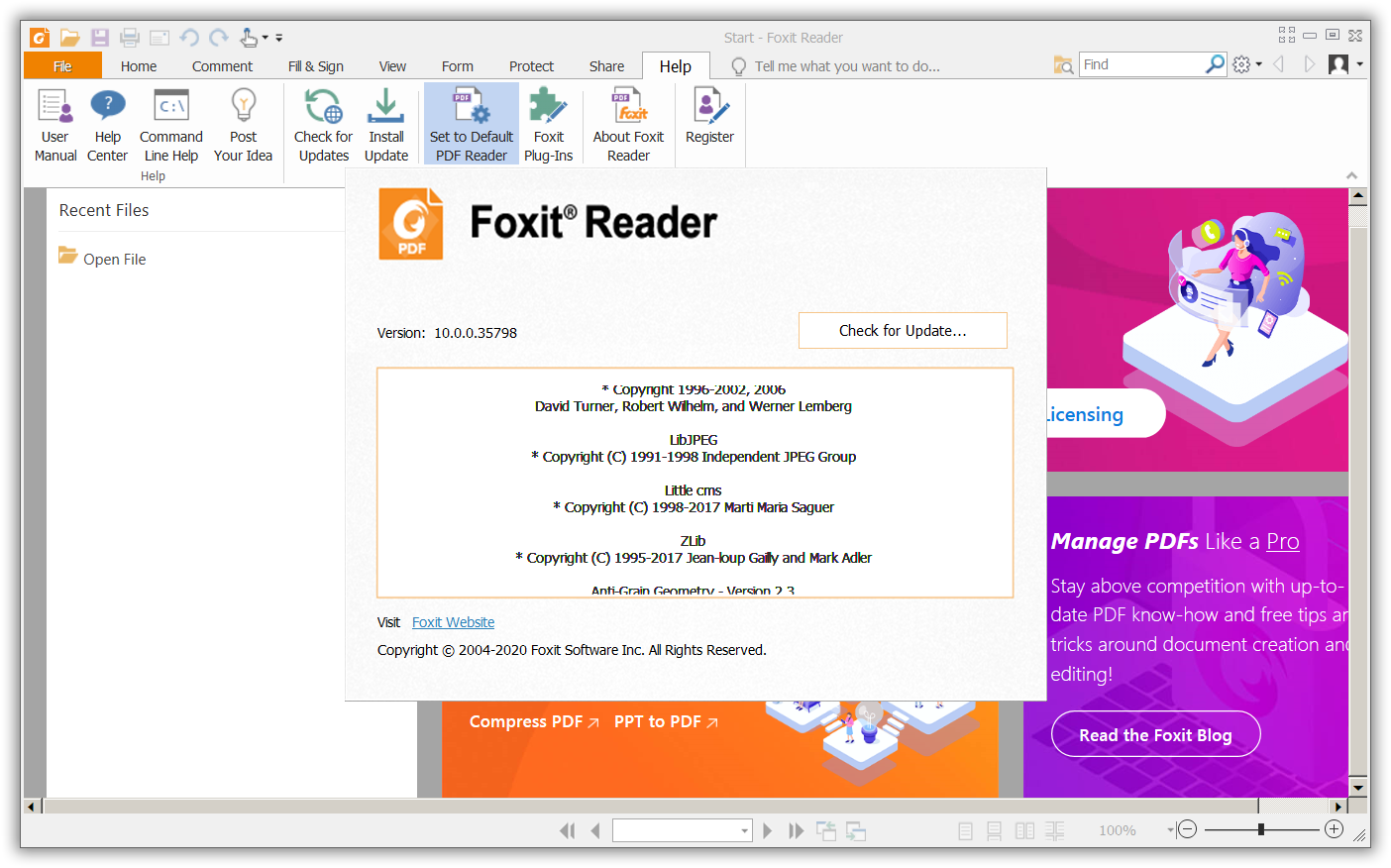The width and height of the screenshot is (1391, 868).
Task: Collapse the ribbon with chevron arrow
Action: [x=1351, y=175]
